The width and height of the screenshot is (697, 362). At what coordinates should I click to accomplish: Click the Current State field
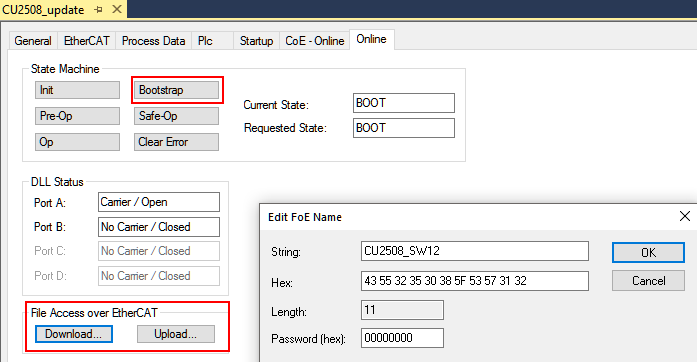[404, 103]
